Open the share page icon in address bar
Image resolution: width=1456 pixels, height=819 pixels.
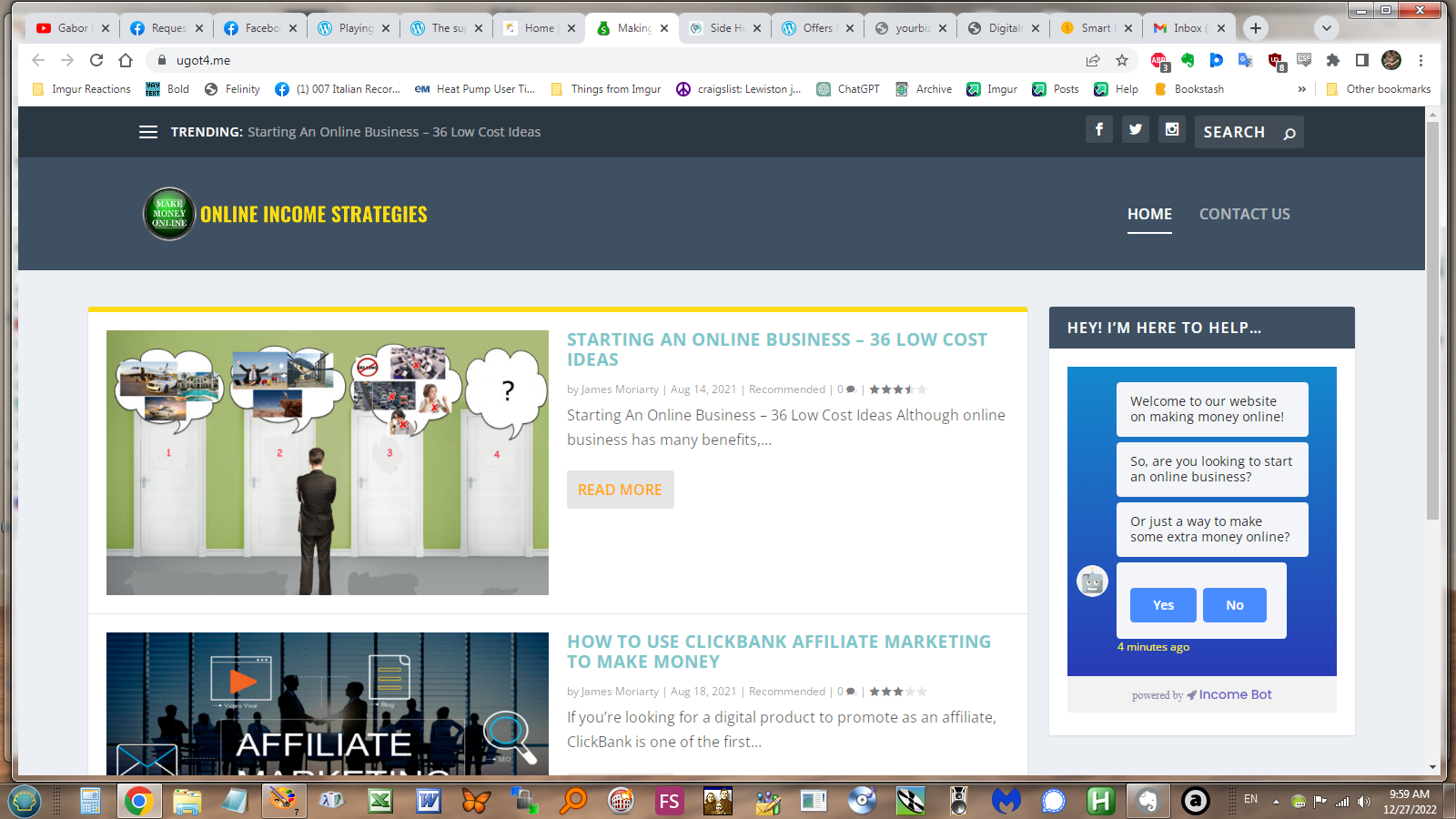(1093, 60)
